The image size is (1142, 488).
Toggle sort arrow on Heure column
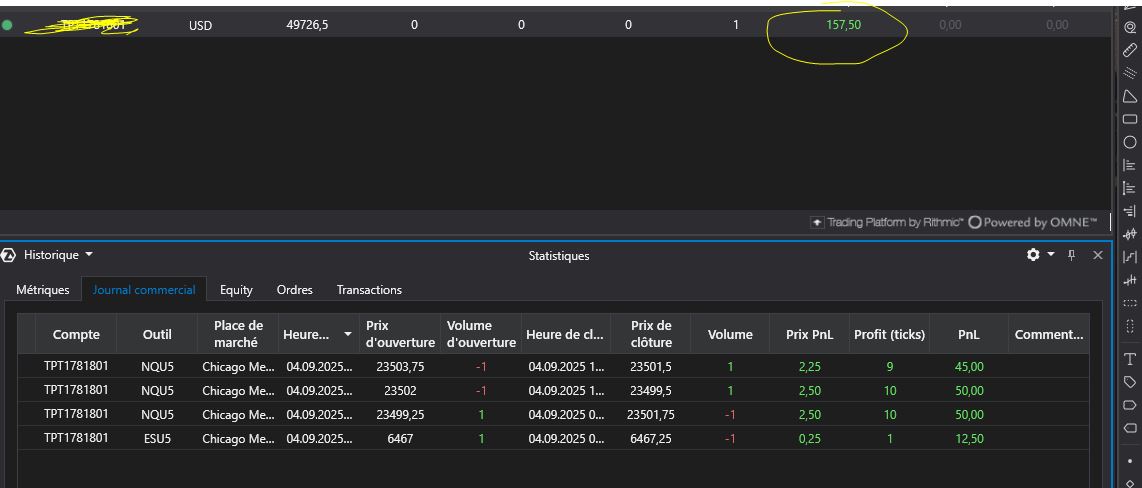347,335
